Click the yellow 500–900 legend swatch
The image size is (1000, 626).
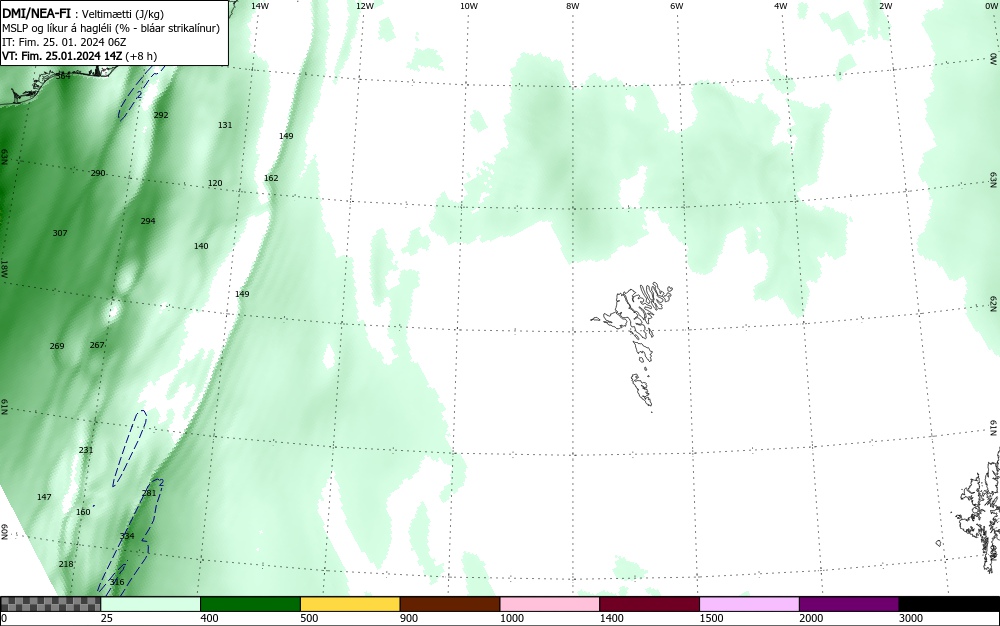350,604
